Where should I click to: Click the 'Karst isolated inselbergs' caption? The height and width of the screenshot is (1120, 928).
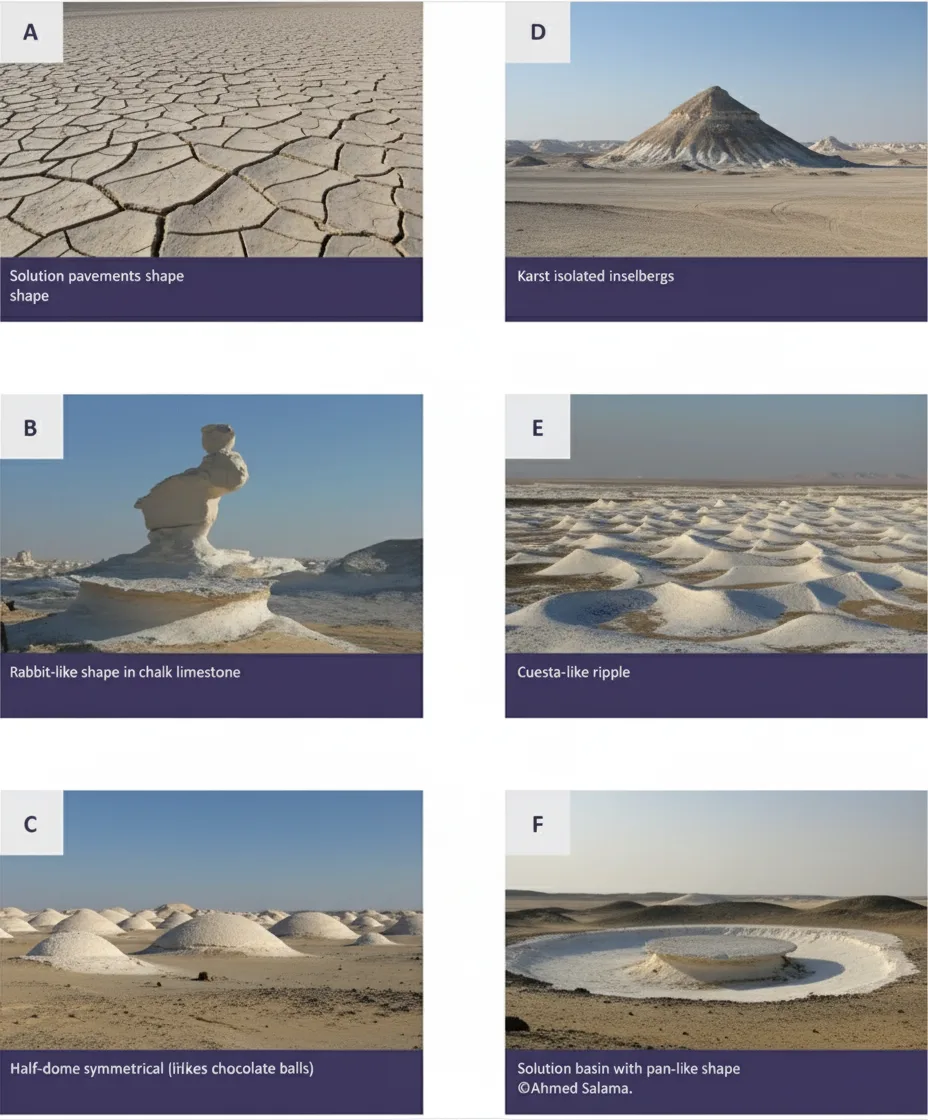click(595, 276)
